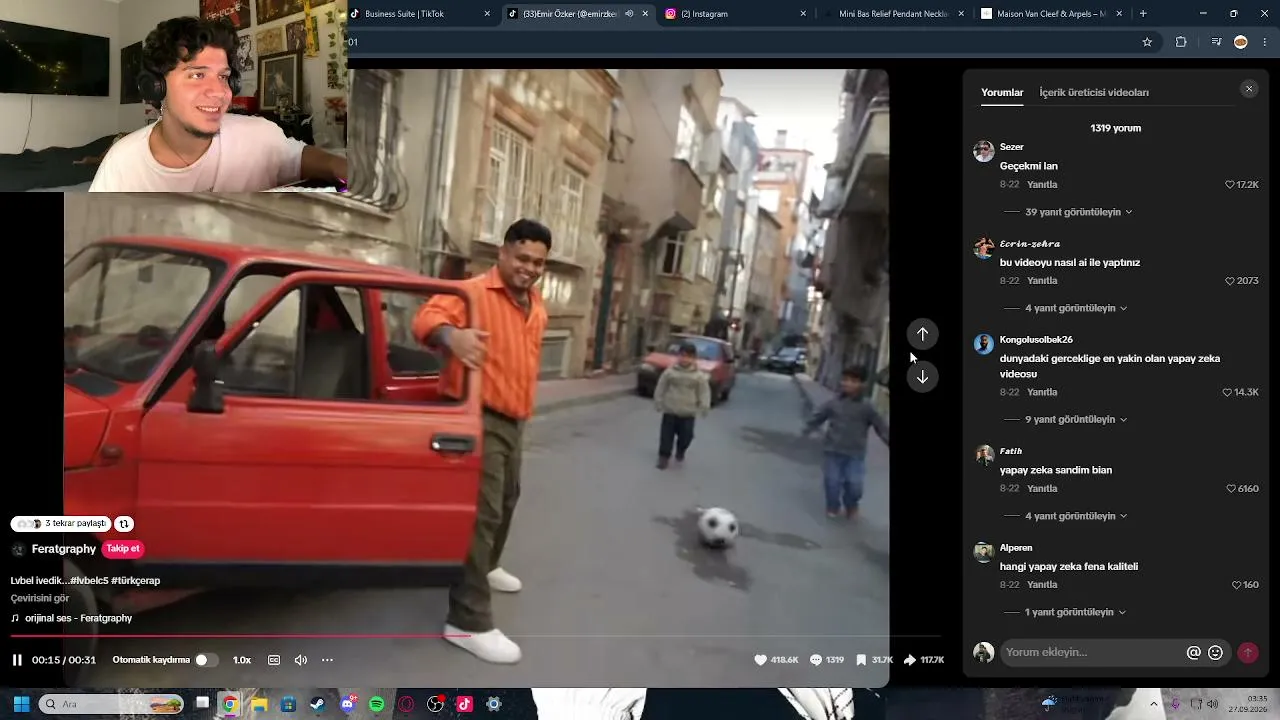Switch to İçerik üreticisi videoları tab
The width and height of the screenshot is (1280, 720).
click(x=1094, y=92)
